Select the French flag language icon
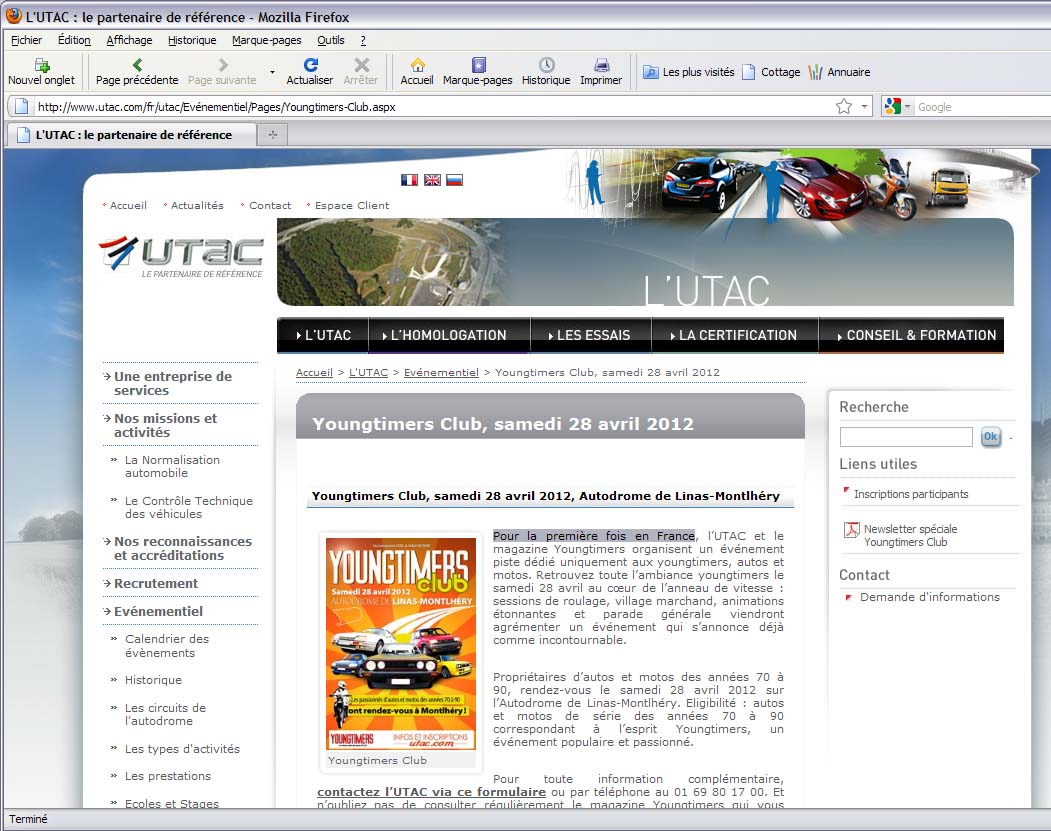The height and width of the screenshot is (831, 1051). 409,180
